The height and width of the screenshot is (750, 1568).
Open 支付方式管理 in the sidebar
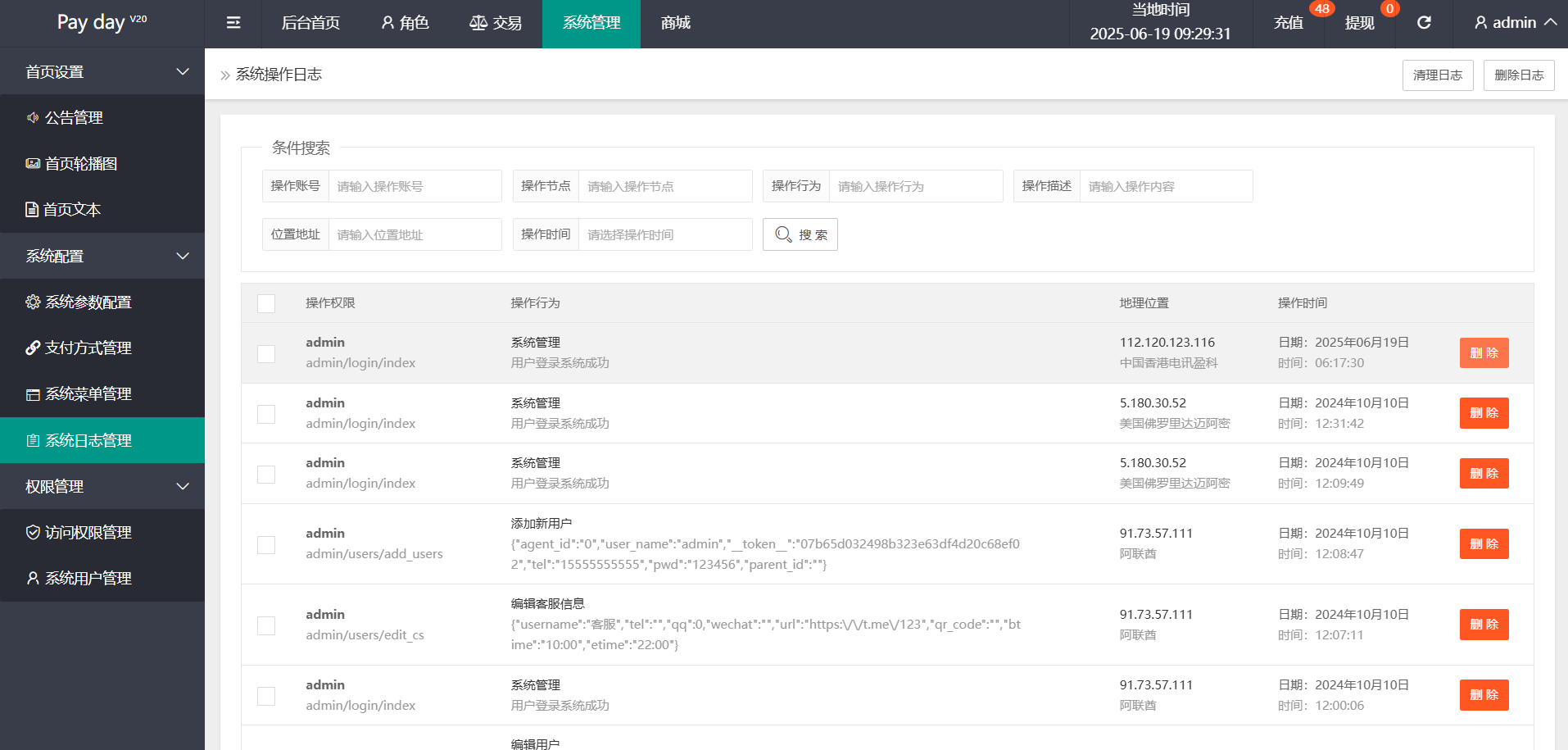(x=102, y=348)
